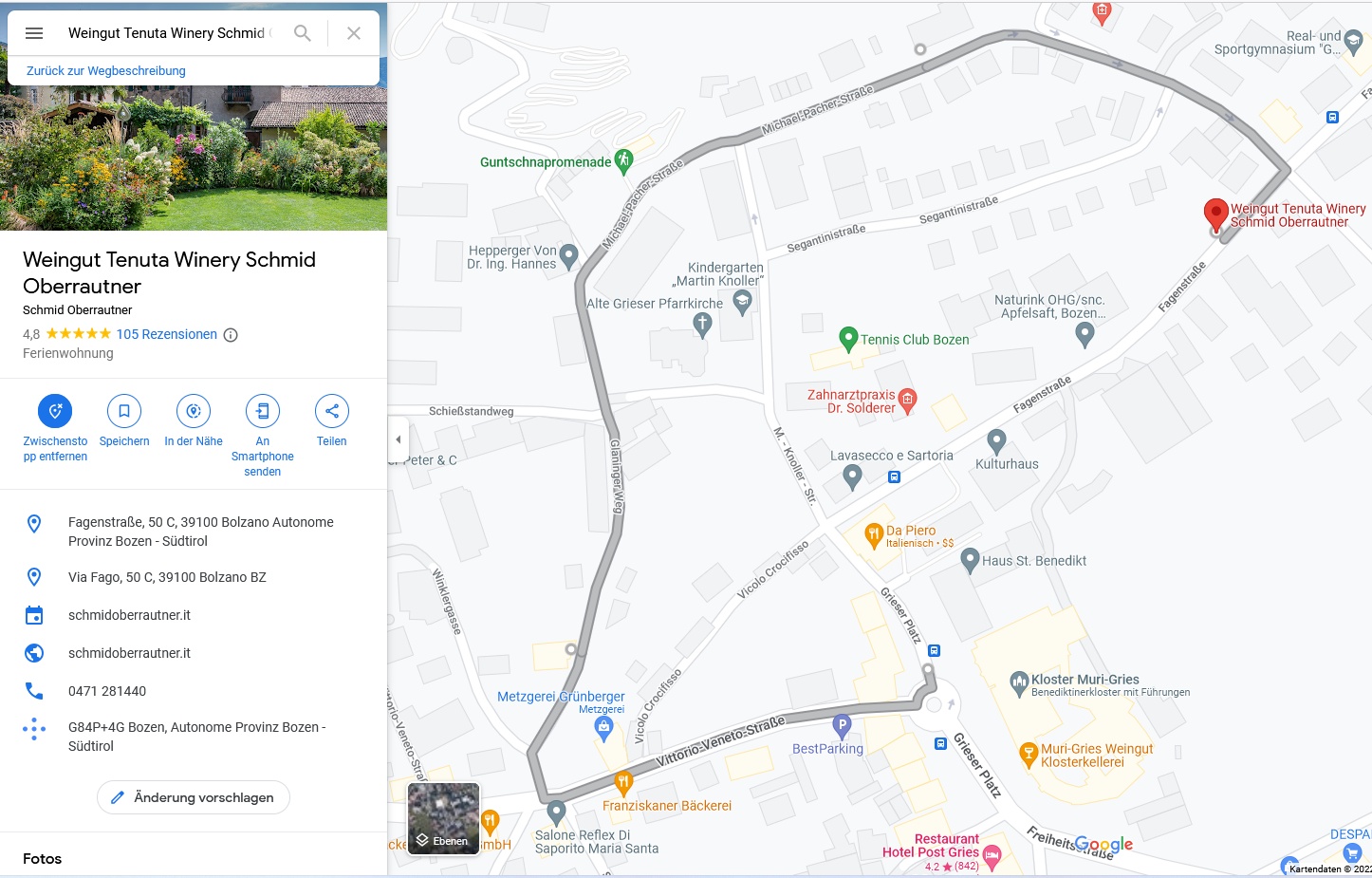Click the Speichern bookmark button

124,421
